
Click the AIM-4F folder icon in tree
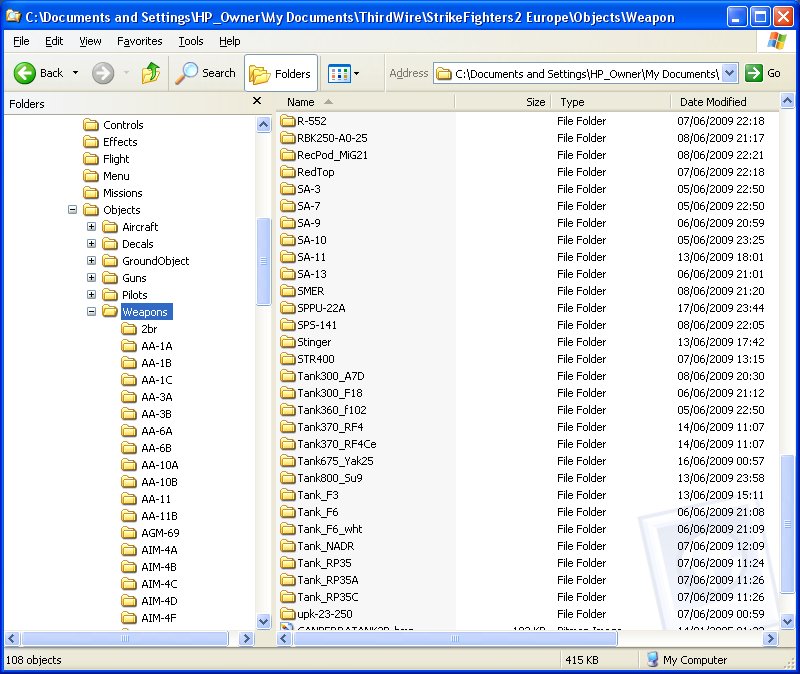[129, 618]
